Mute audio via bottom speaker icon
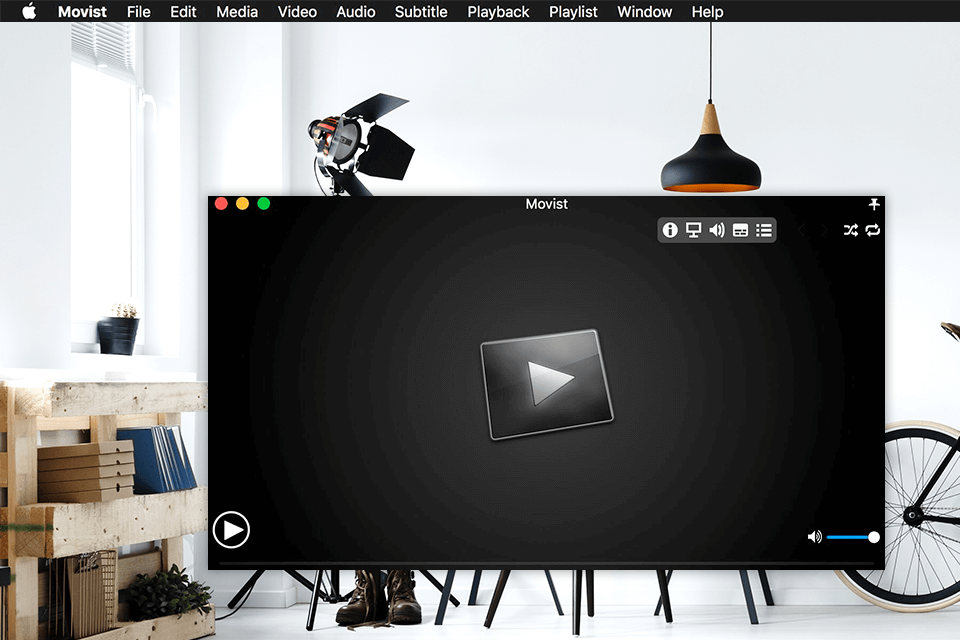Screen dimensions: 960x640 click(x=814, y=537)
